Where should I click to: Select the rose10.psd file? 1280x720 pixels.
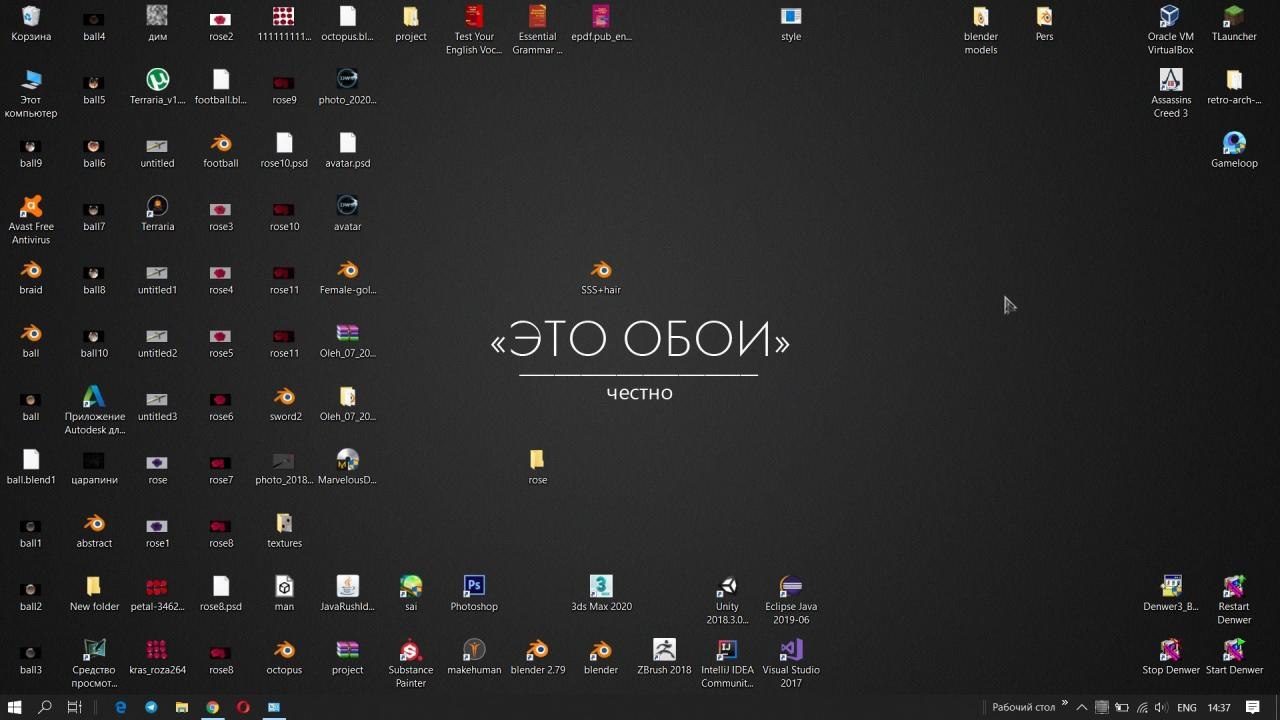point(284,151)
